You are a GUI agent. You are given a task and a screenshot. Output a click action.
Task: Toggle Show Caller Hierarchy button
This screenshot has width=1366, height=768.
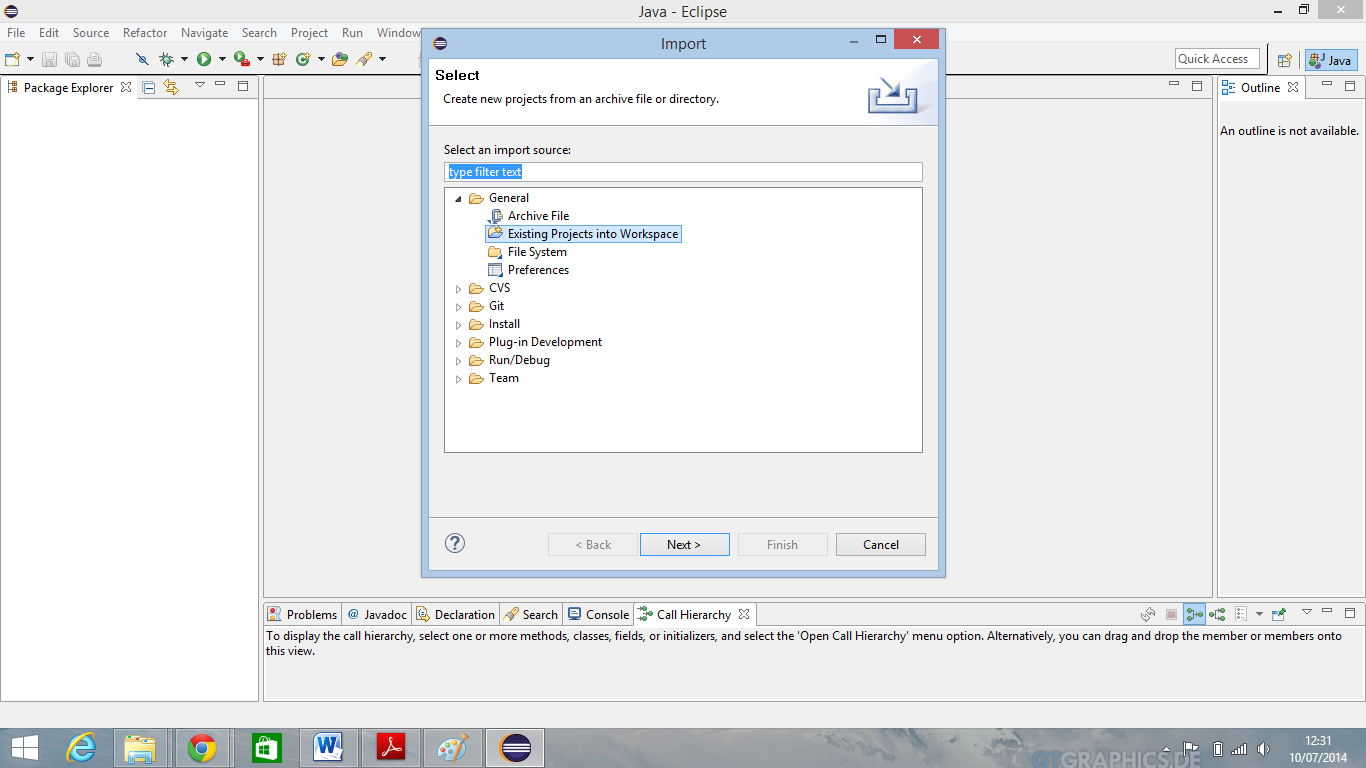(1194, 614)
